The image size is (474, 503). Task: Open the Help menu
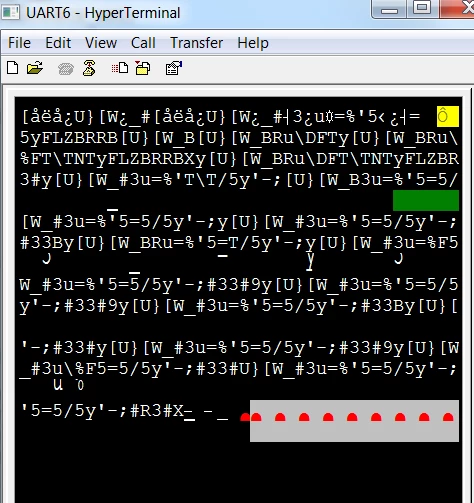point(253,43)
